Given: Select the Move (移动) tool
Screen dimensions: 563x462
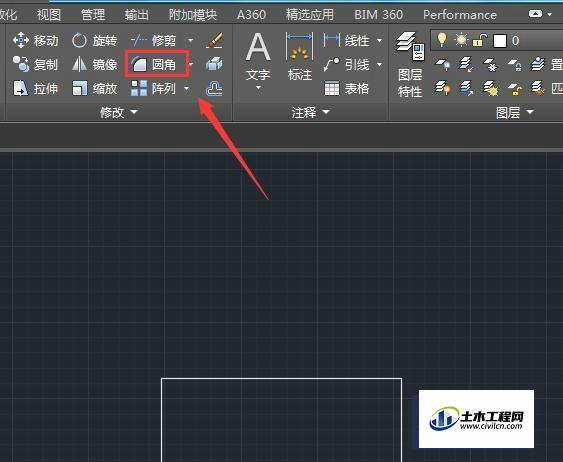Looking at the screenshot, I should pyautogui.click(x=35, y=41).
